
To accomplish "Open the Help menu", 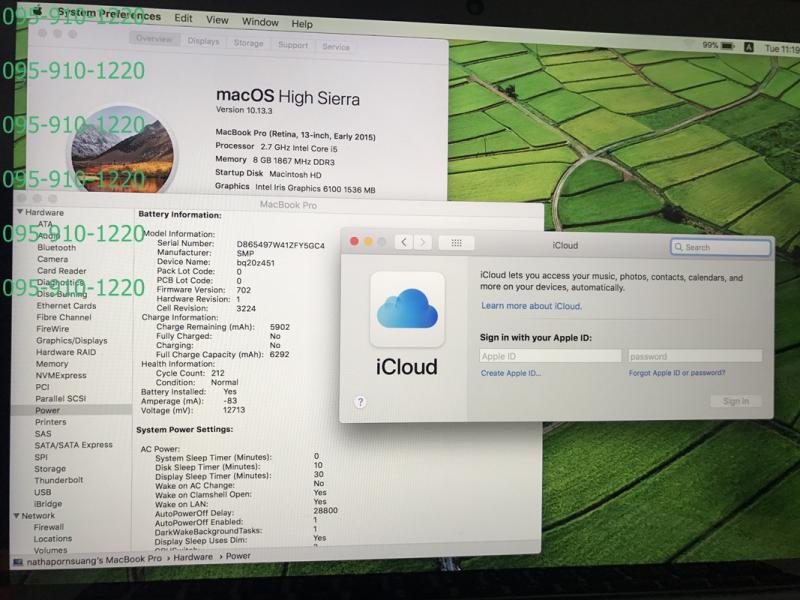I will pyautogui.click(x=302, y=23).
